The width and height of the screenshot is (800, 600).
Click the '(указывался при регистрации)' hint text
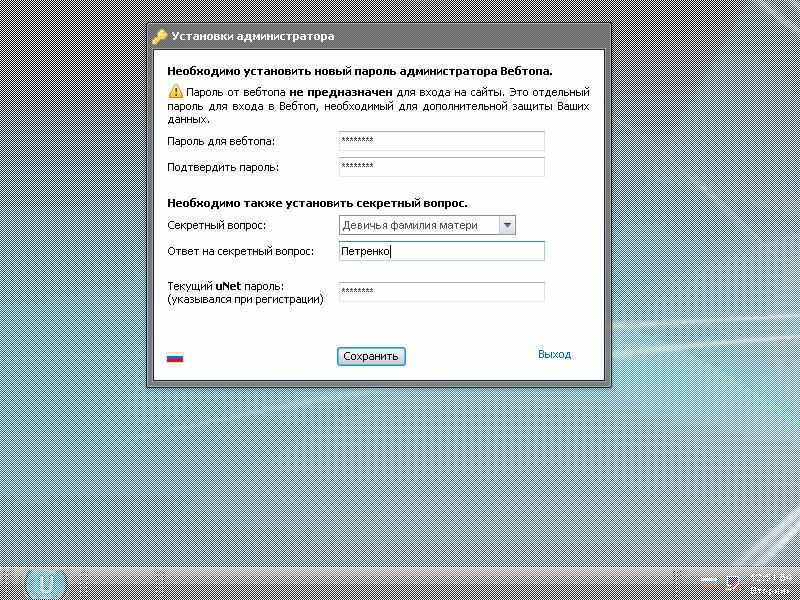coord(245,299)
